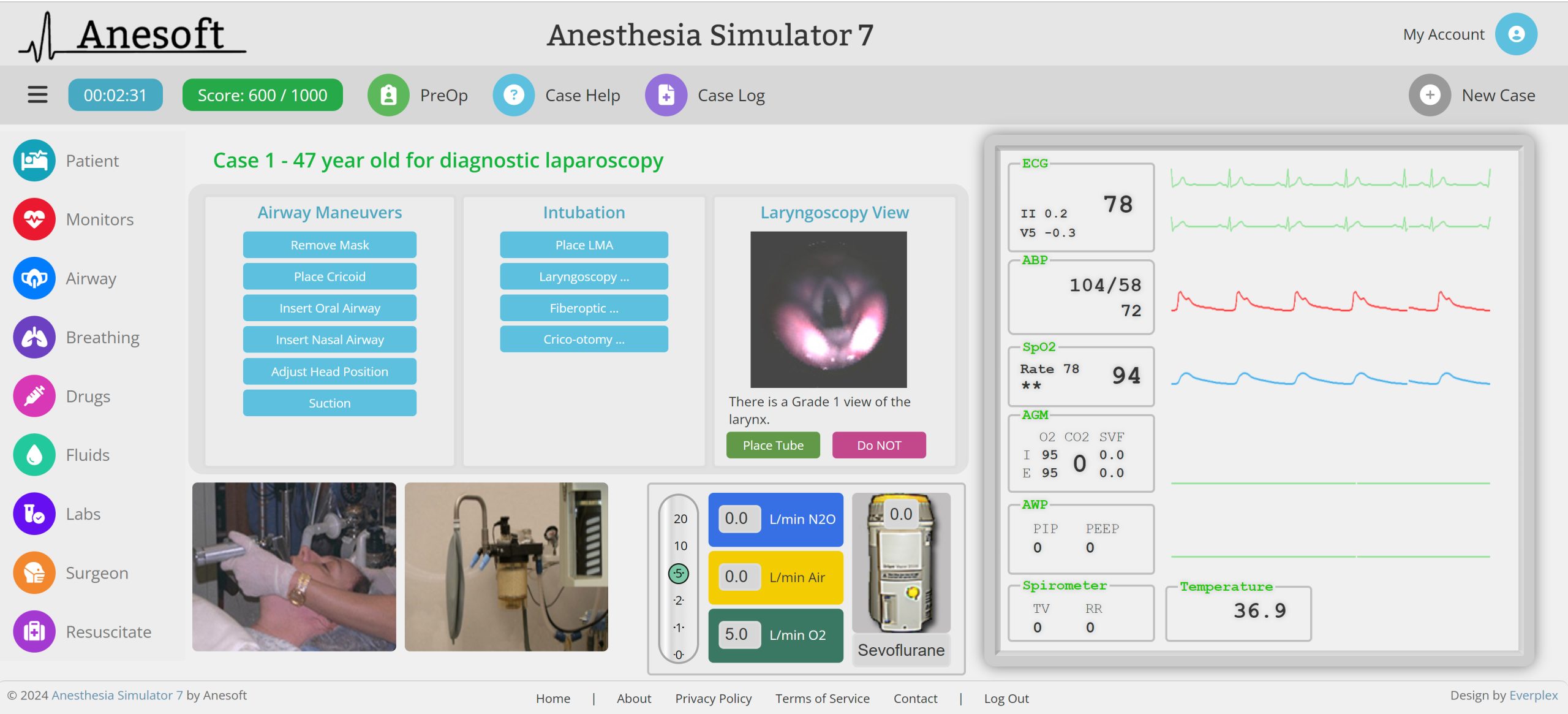Click the My Account text
Viewport: 1568px width, 714px height.
coord(1444,34)
